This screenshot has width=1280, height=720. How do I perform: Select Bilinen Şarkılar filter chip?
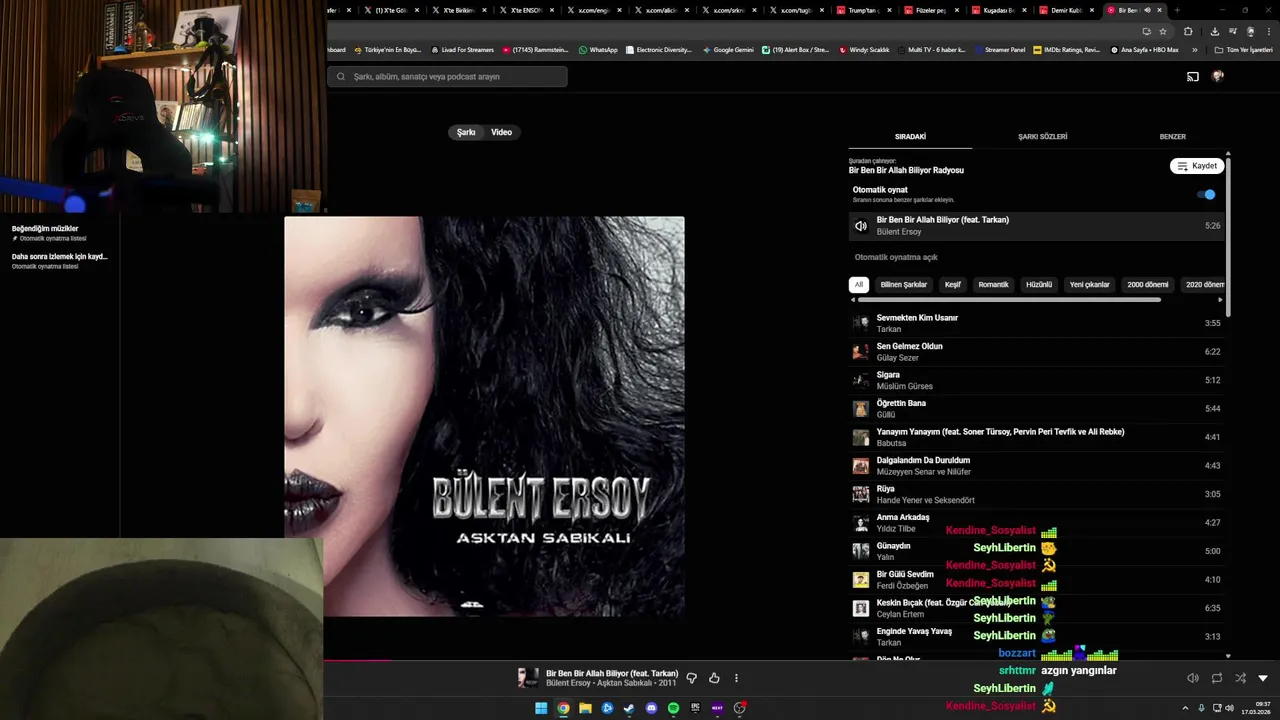(904, 285)
